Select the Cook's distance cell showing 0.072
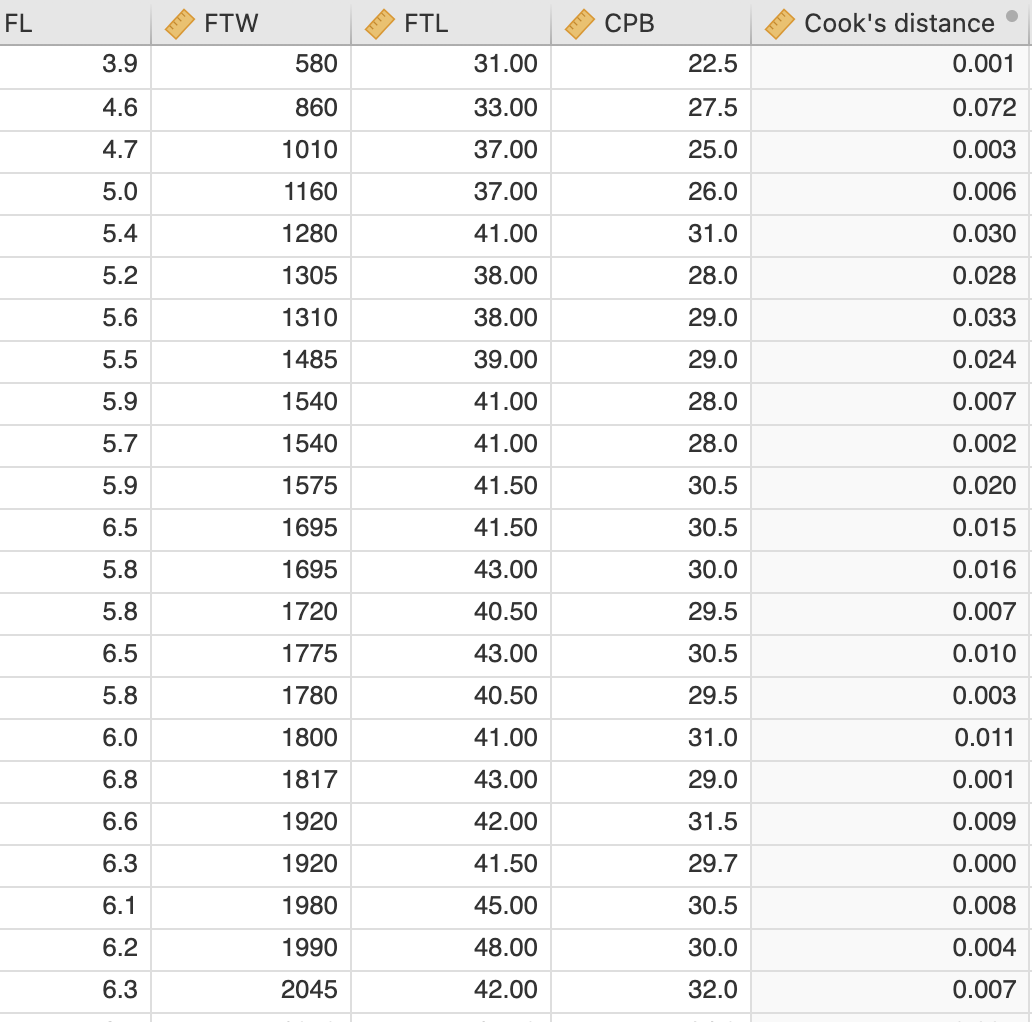The height and width of the screenshot is (1022, 1032). click(891, 108)
